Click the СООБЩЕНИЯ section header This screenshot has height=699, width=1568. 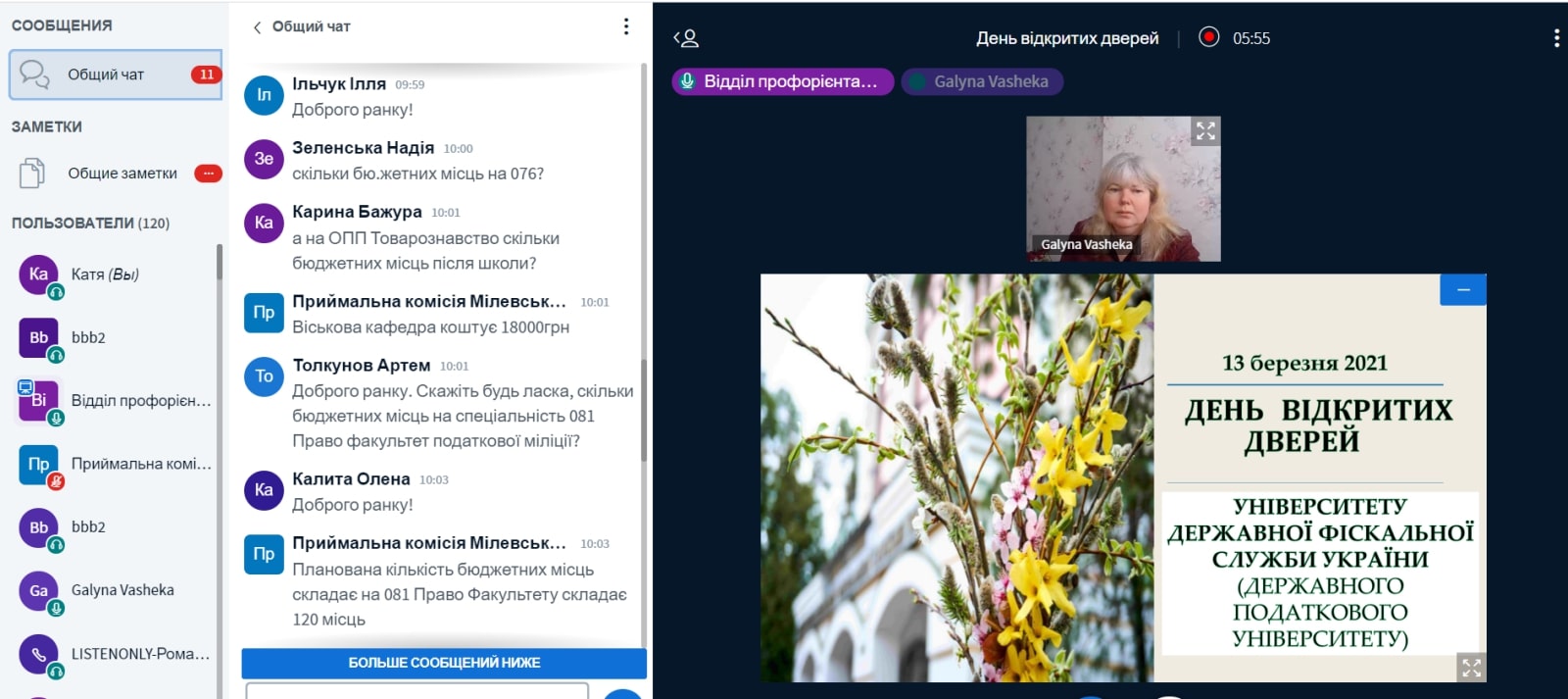(62, 25)
